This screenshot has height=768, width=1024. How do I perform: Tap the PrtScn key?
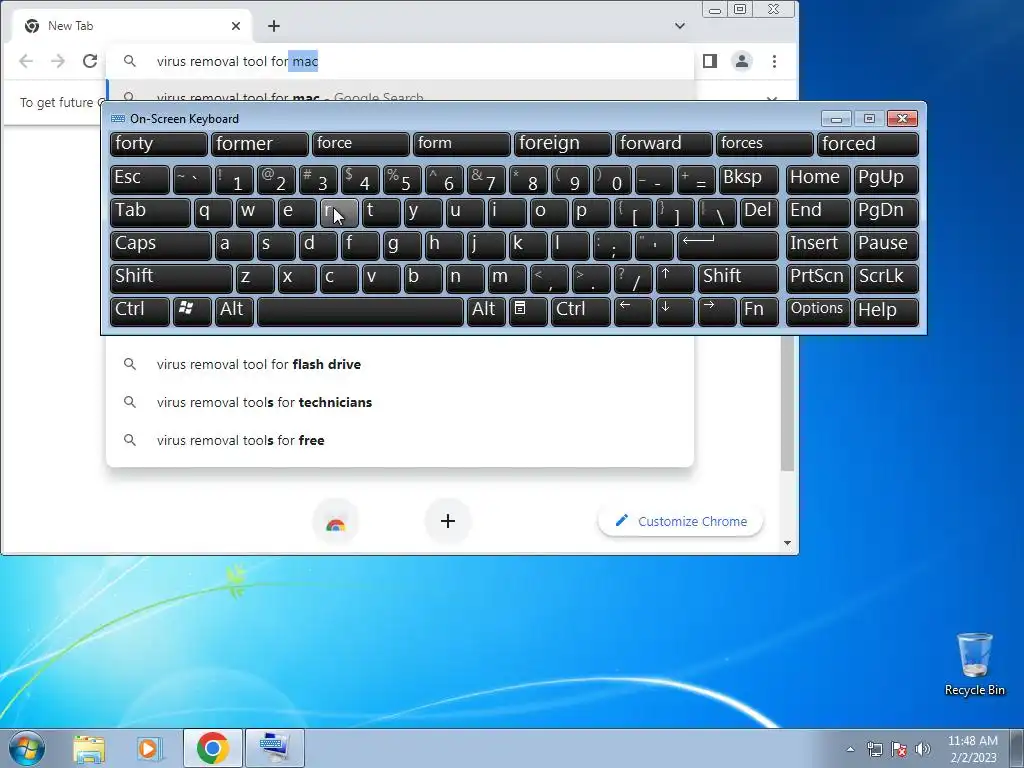point(818,278)
